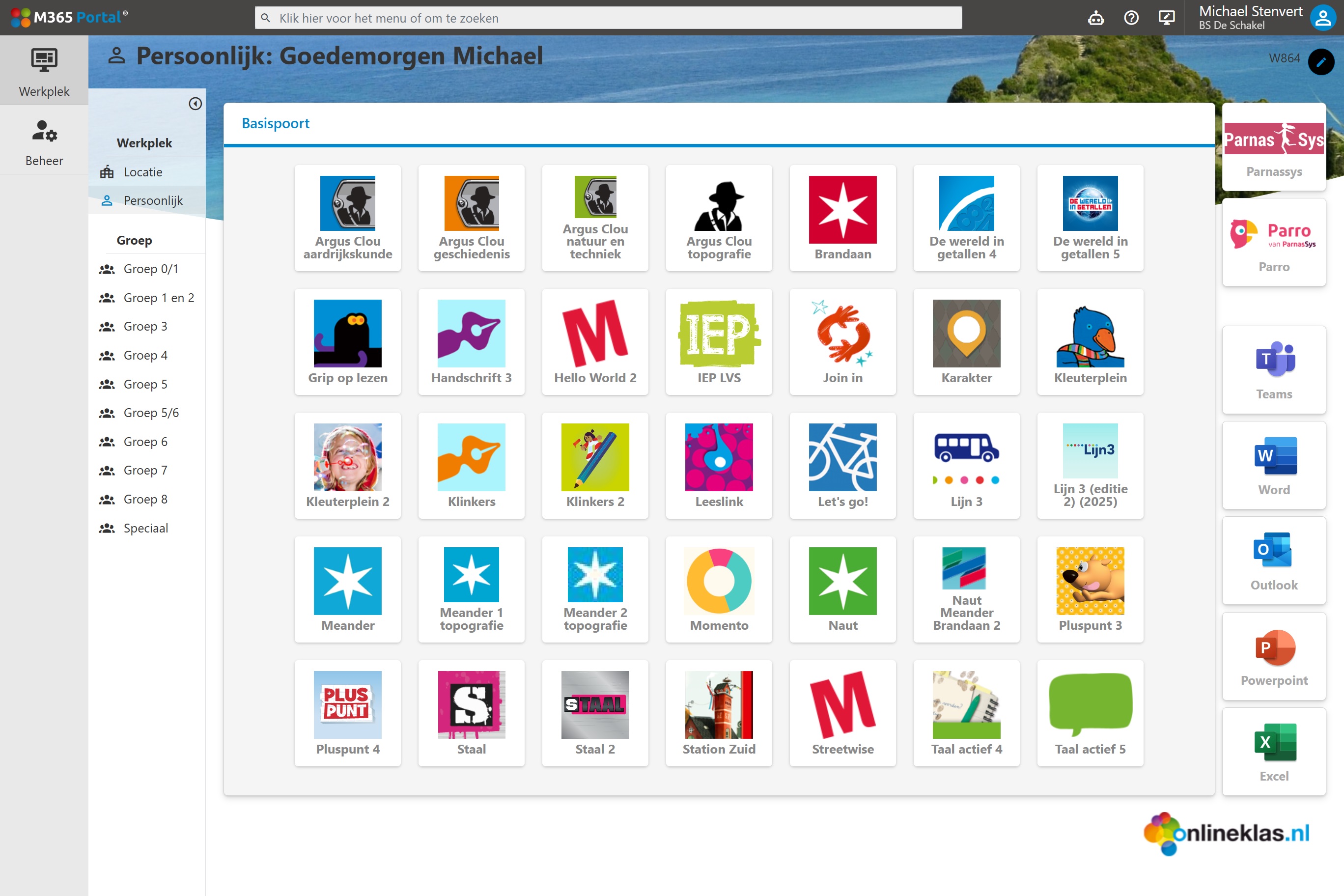Open the Parnassys tile
This screenshot has width=1344, height=896.
pos(1273,147)
